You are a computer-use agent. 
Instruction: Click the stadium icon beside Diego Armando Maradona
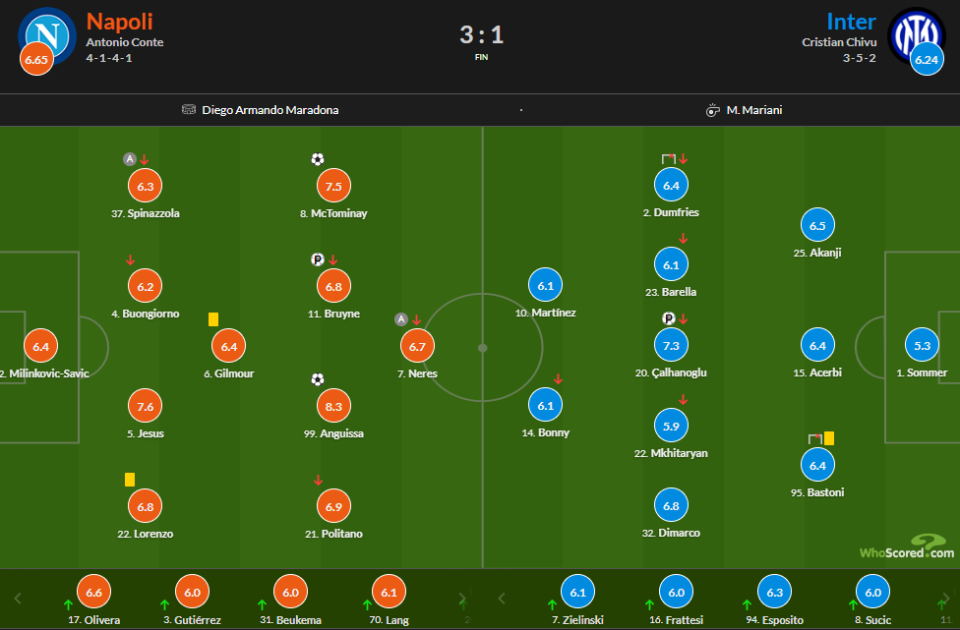(x=189, y=110)
